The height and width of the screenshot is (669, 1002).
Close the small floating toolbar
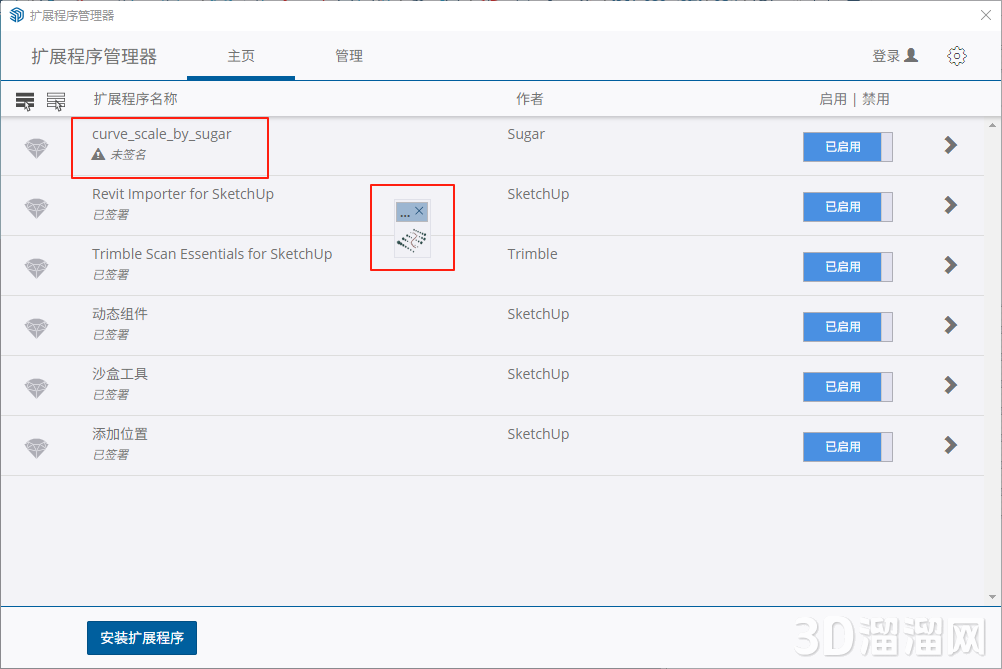pyautogui.click(x=419, y=211)
